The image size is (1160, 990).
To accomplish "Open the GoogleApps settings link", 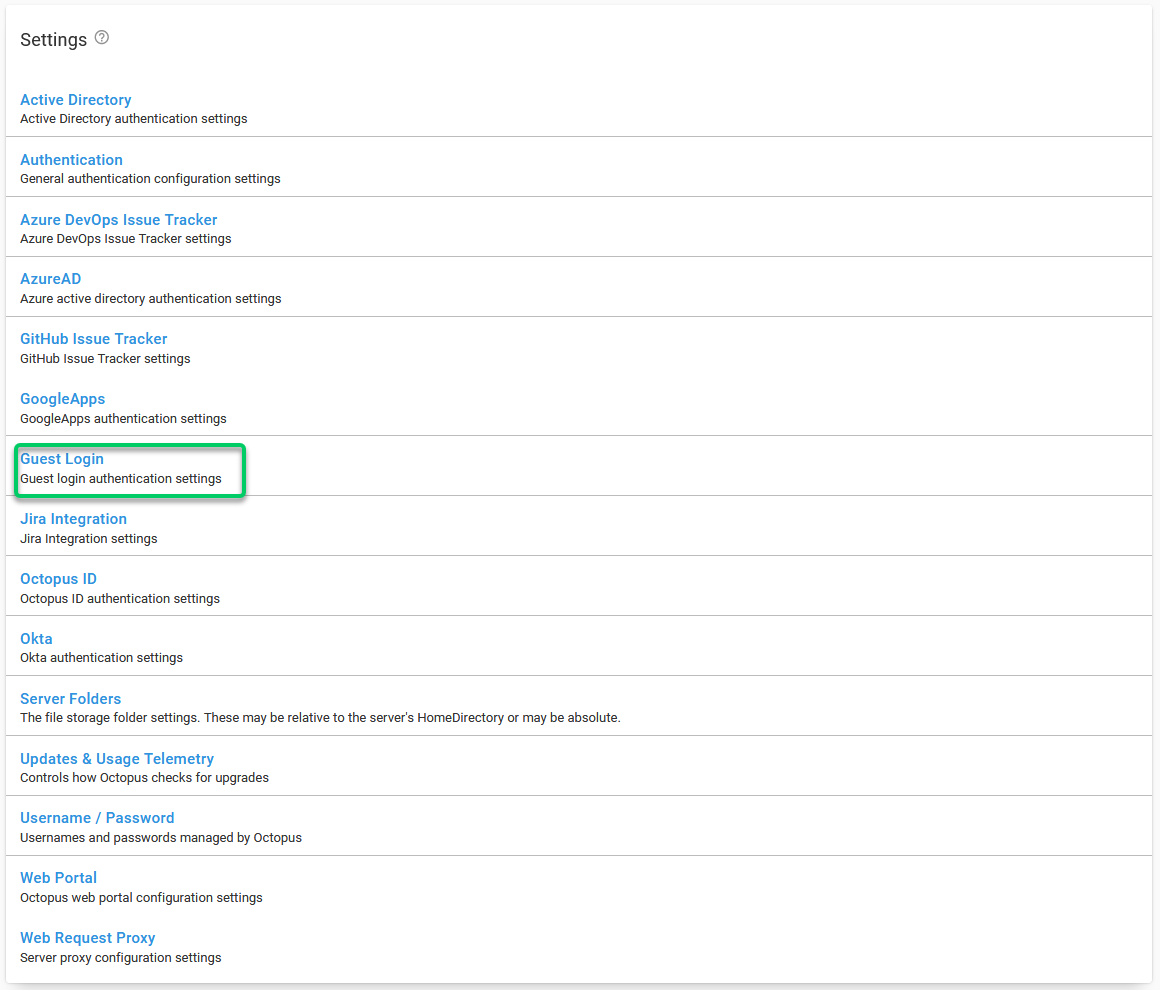I will (62, 399).
